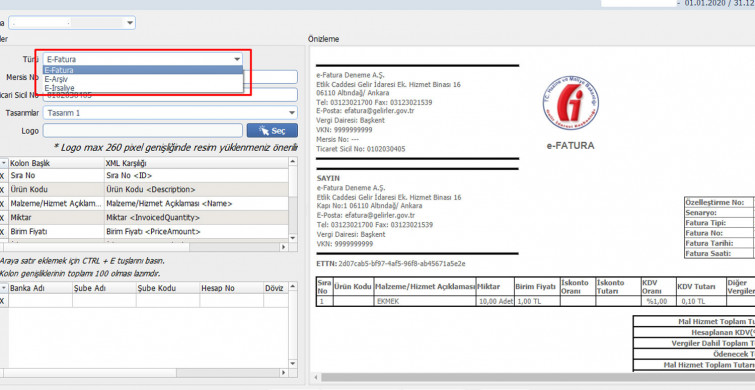The width and height of the screenshot is (755, 390).
Task: Click the Sıra No <ID> XML cell
Action: click(x=196, y=176)
